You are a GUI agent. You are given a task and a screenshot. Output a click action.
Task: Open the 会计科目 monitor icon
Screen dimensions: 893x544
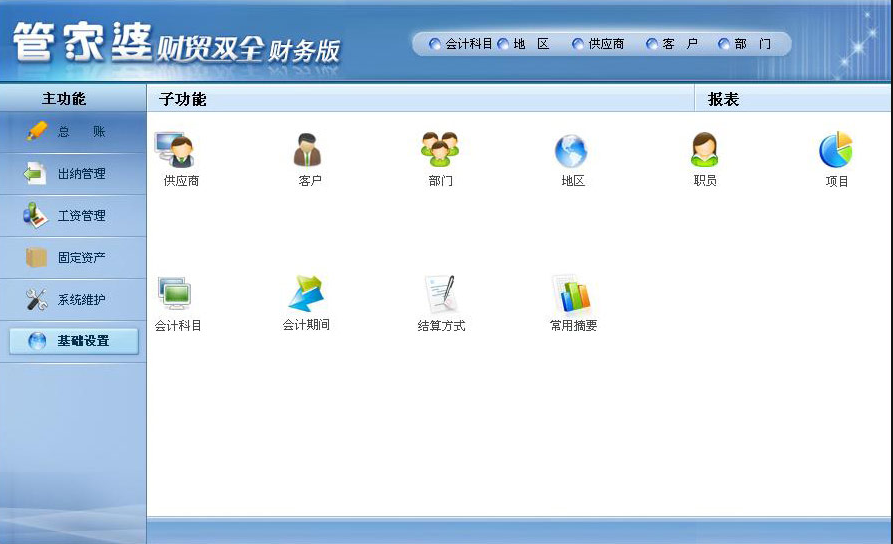[x=175, y=293]
